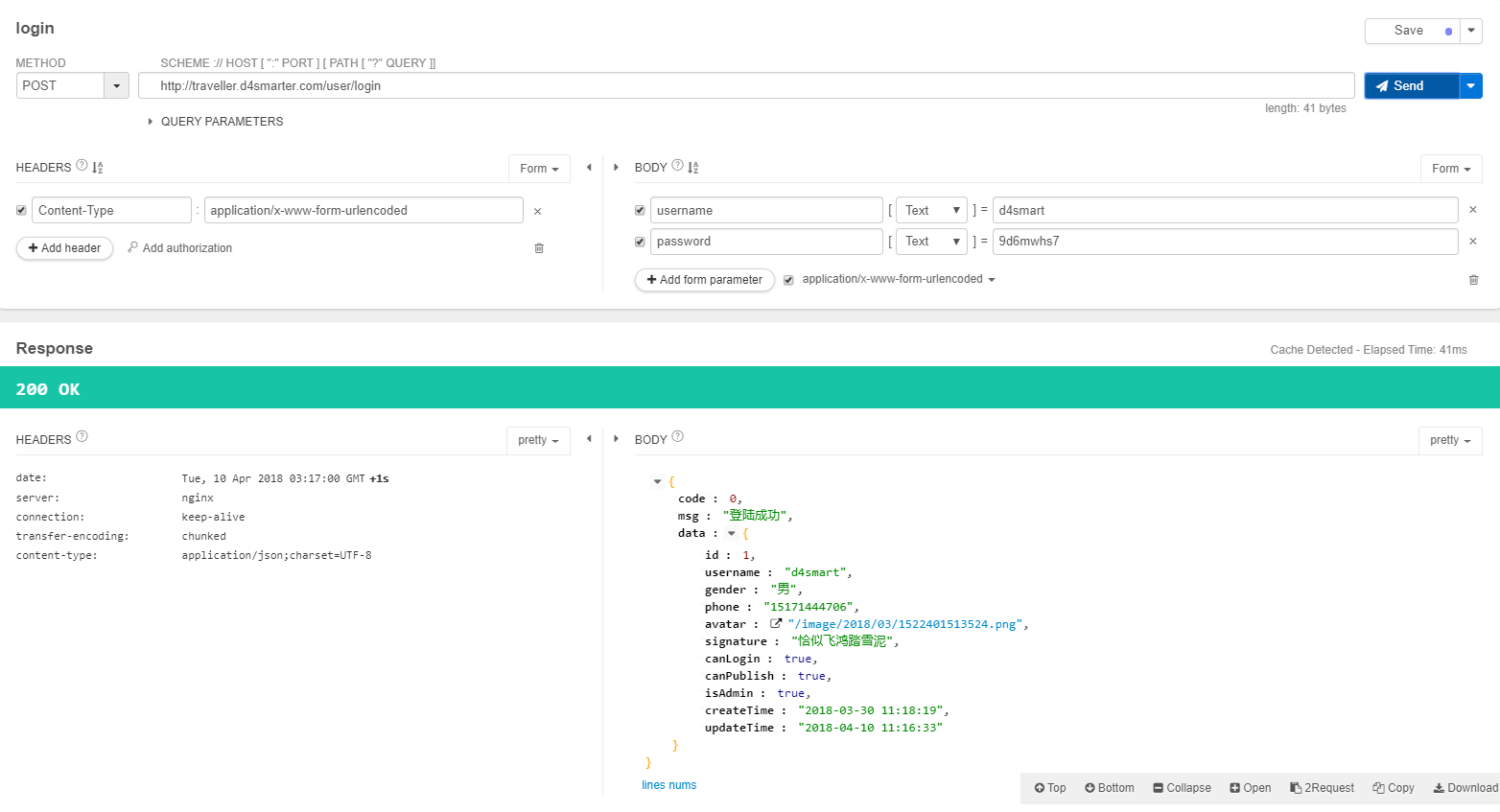Click 2Request button
Screen dimensions: 1500x812
click(1323, 788)
